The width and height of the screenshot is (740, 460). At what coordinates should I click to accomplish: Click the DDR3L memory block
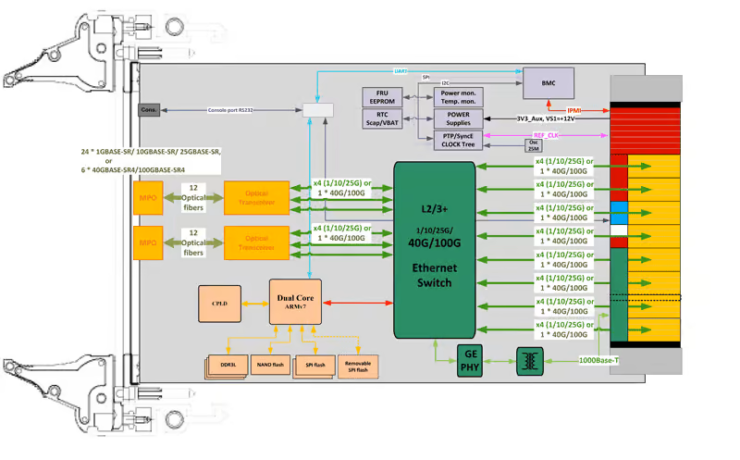(228, 365)
